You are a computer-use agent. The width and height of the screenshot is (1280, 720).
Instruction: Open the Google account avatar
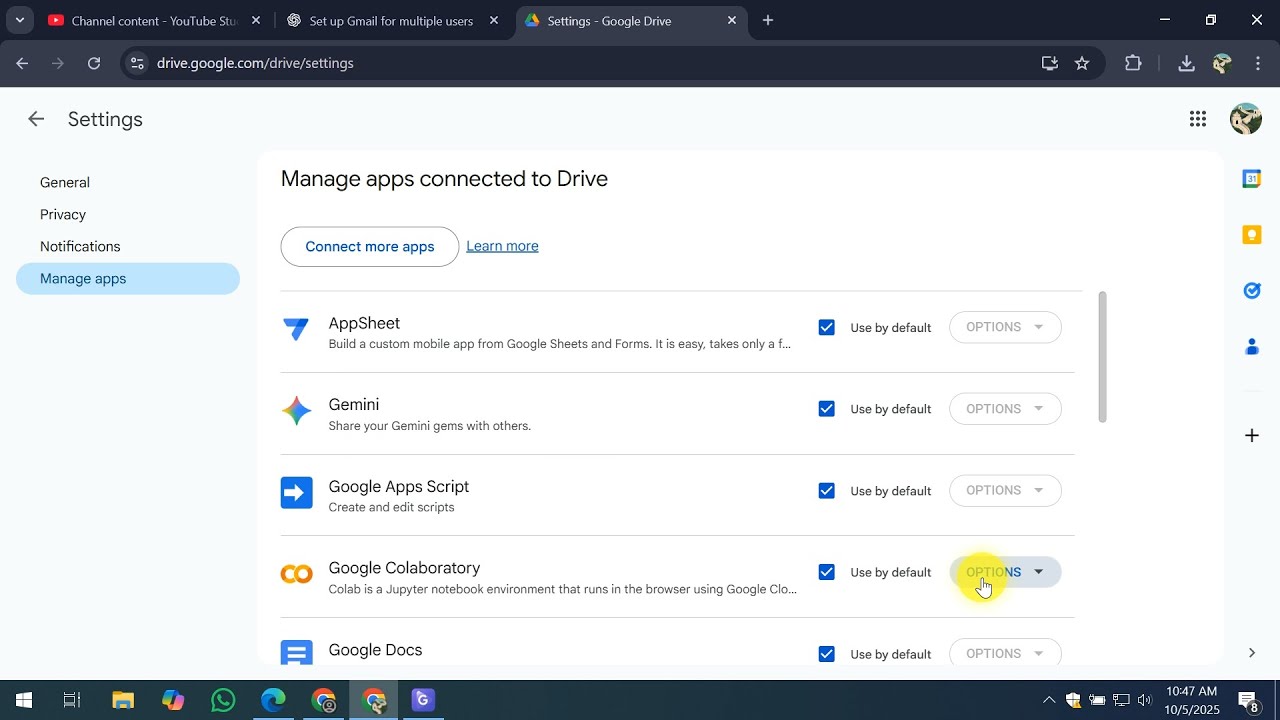(x=1246, y=119)
